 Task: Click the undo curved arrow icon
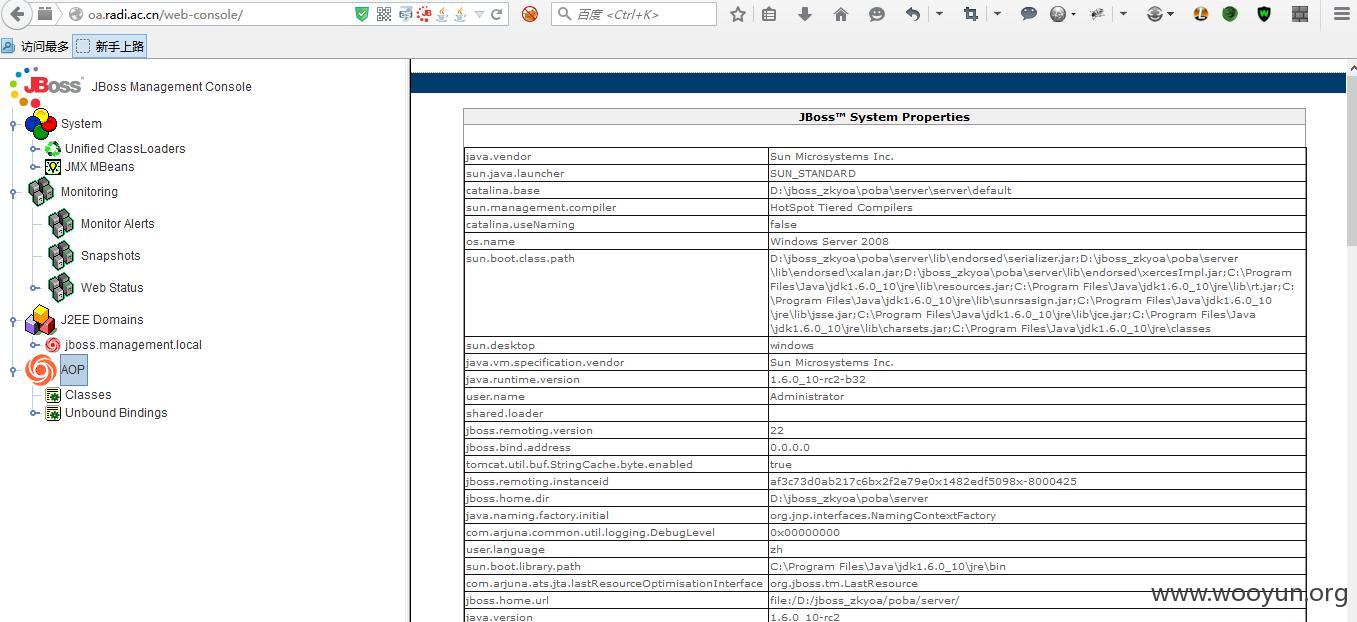click(913, 14)
